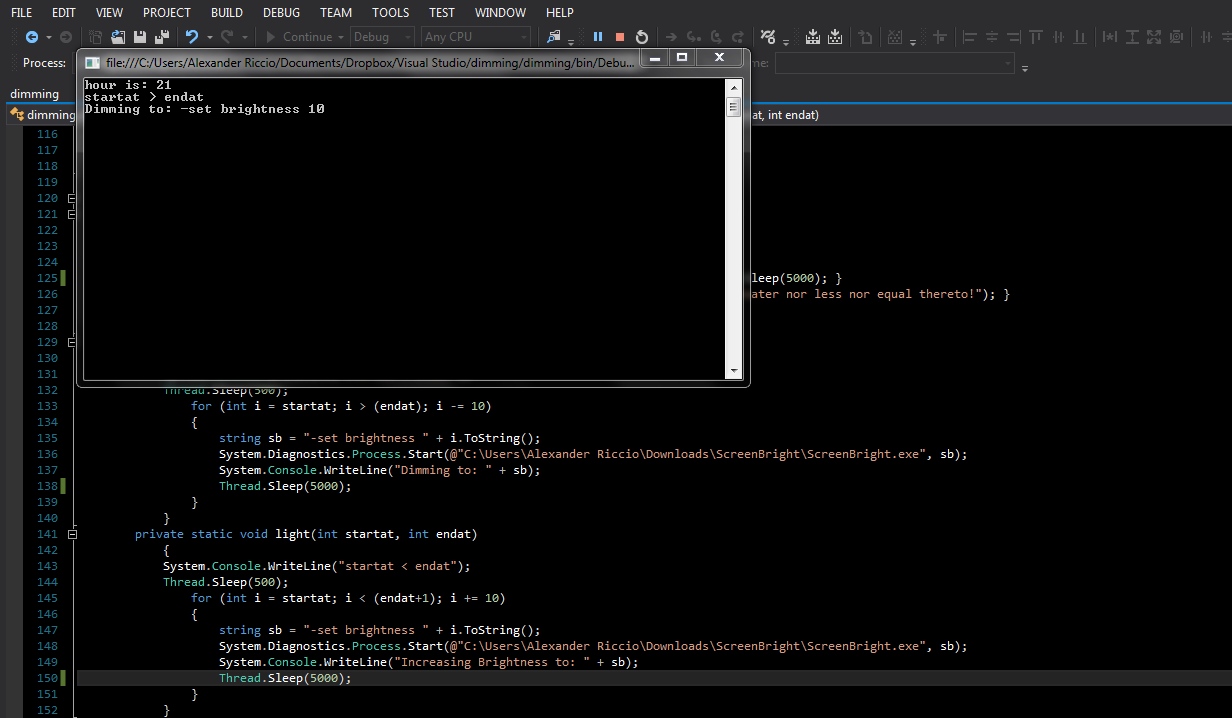Click console window scrollbar down arrow
The height and width of the screenshot is (718, 1232).
coord(734,371)
